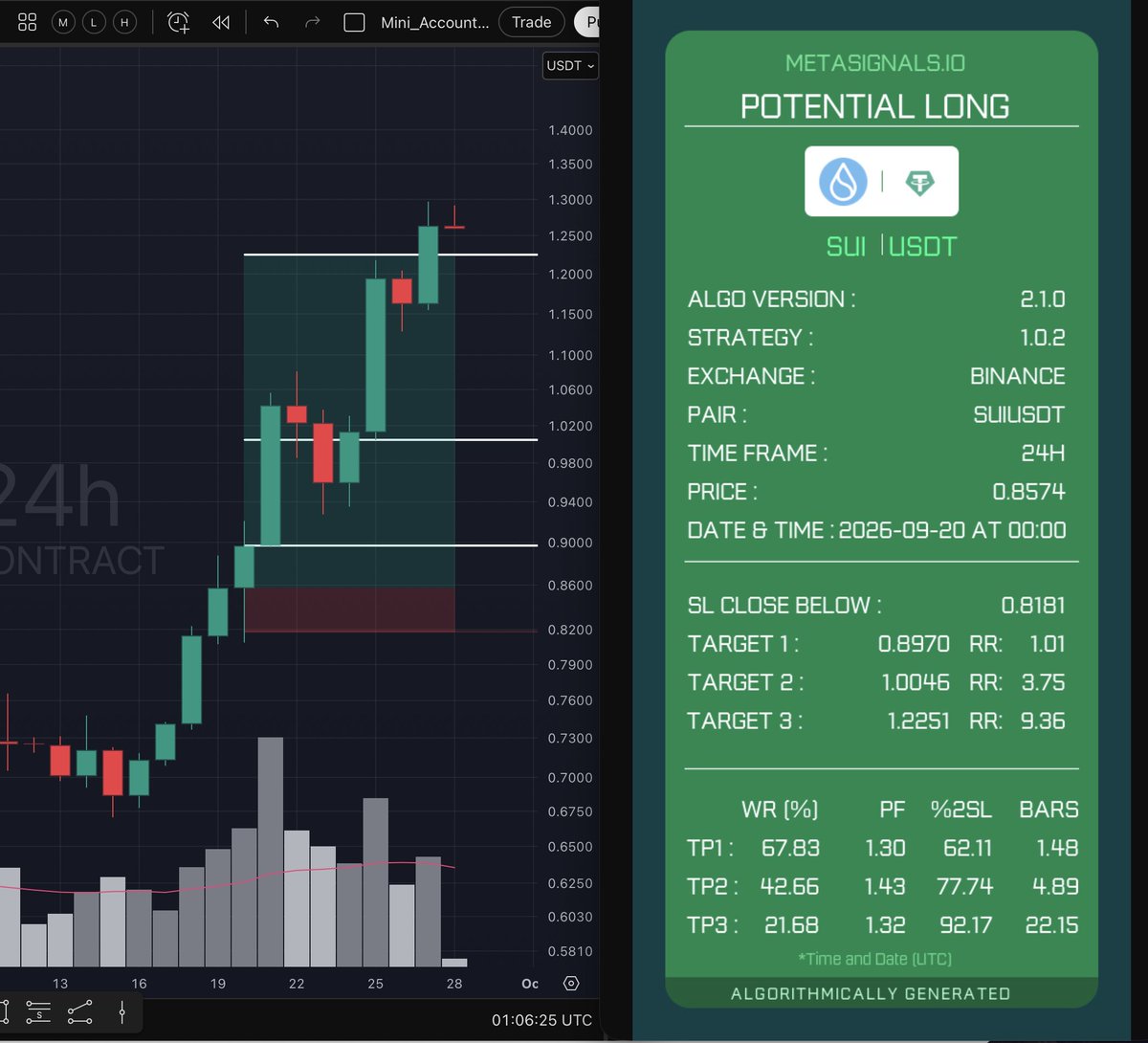Click the BARS column header

pos(1049,810)
